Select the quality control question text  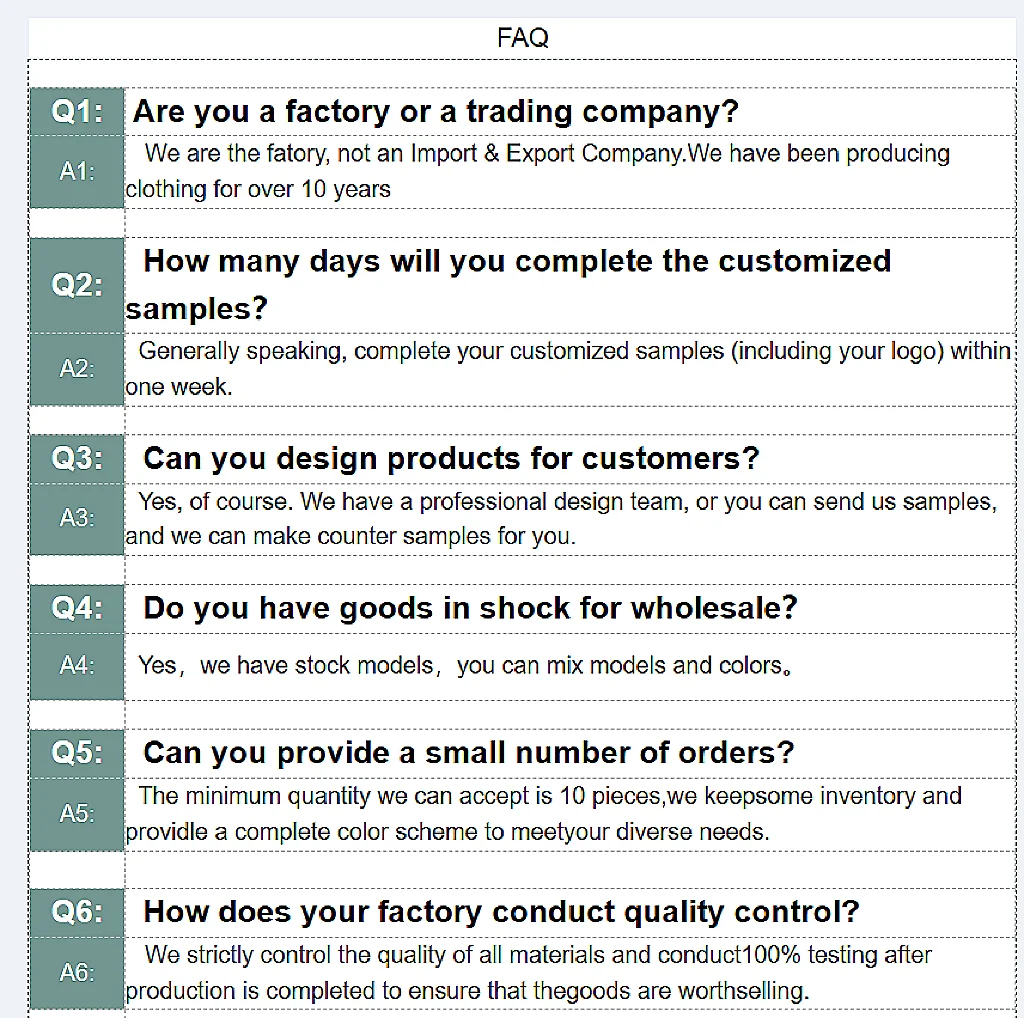tap(501, 912)
